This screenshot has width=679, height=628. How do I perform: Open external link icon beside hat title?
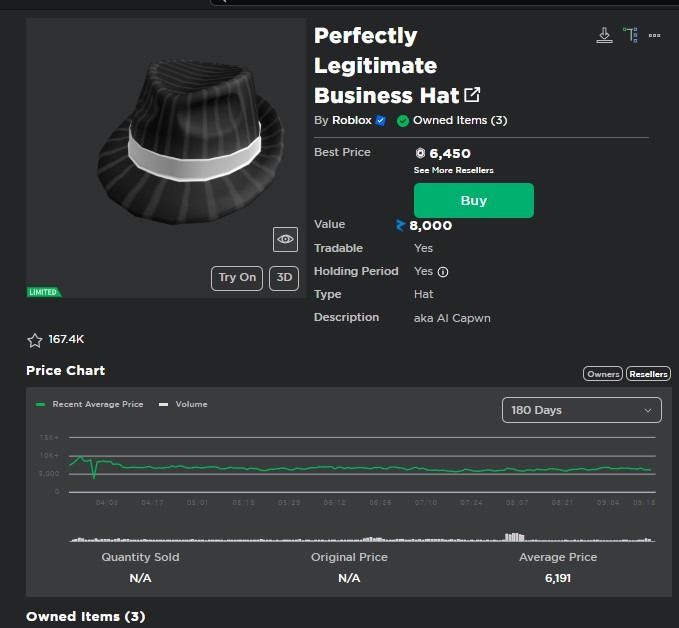[472, 95]
